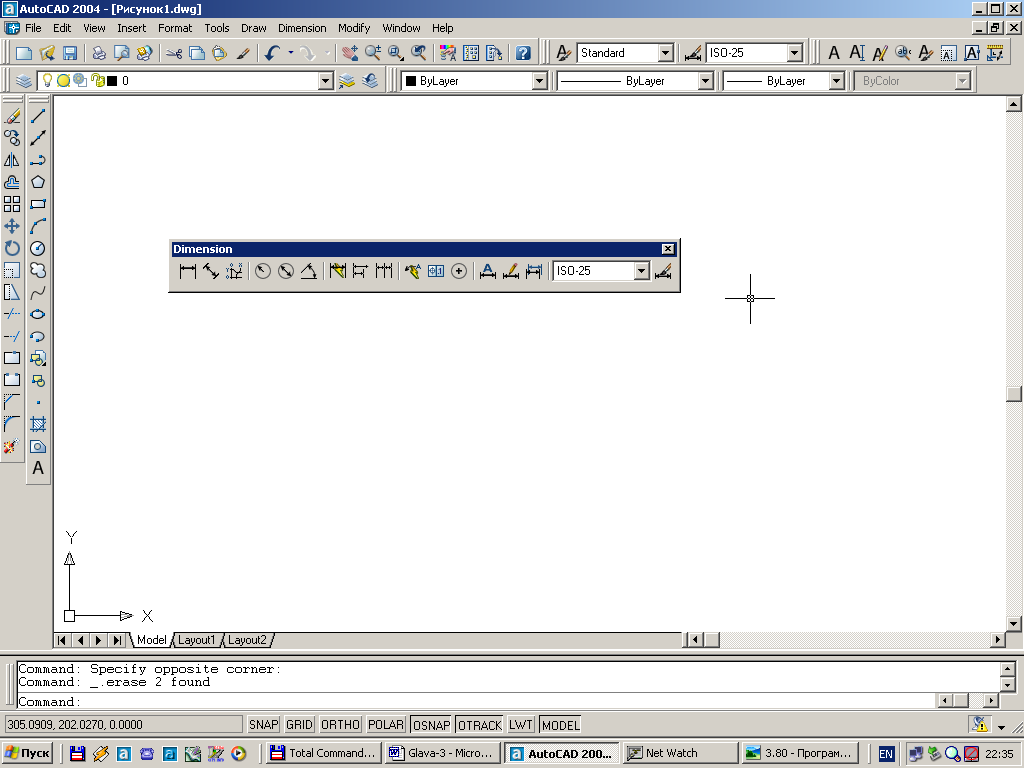The height and width of the screenshot is (768, 1024).
Task: Select the Dimension Update tool
Action: (x=534, y=271)
